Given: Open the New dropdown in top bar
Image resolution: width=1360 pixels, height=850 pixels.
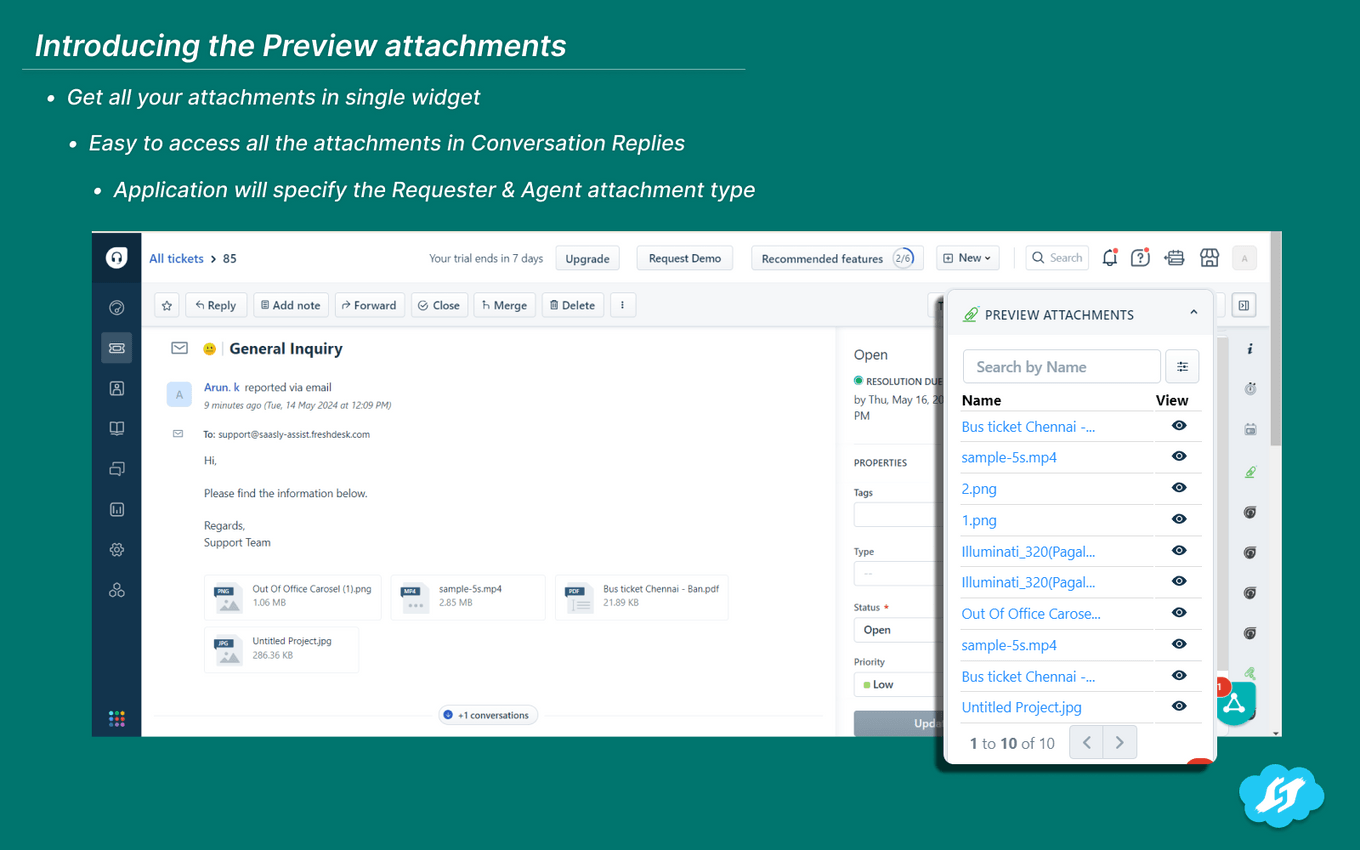Looking at the screenshot, I should tap(966, 257).
